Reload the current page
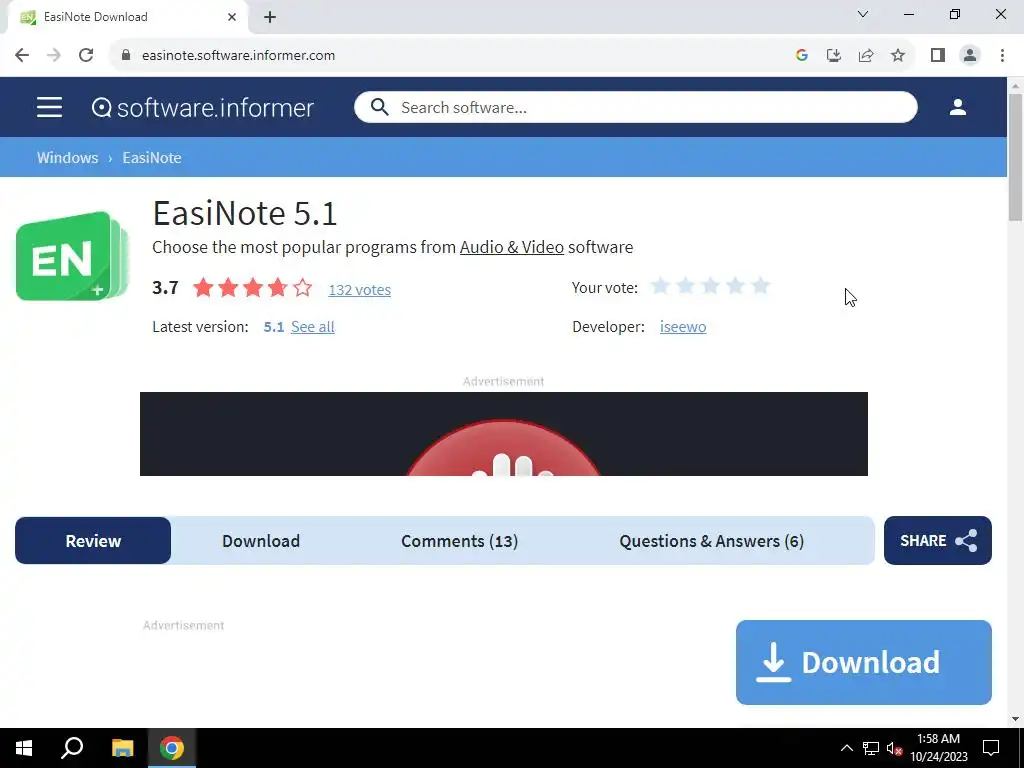1024x768 pixels. 86,55
